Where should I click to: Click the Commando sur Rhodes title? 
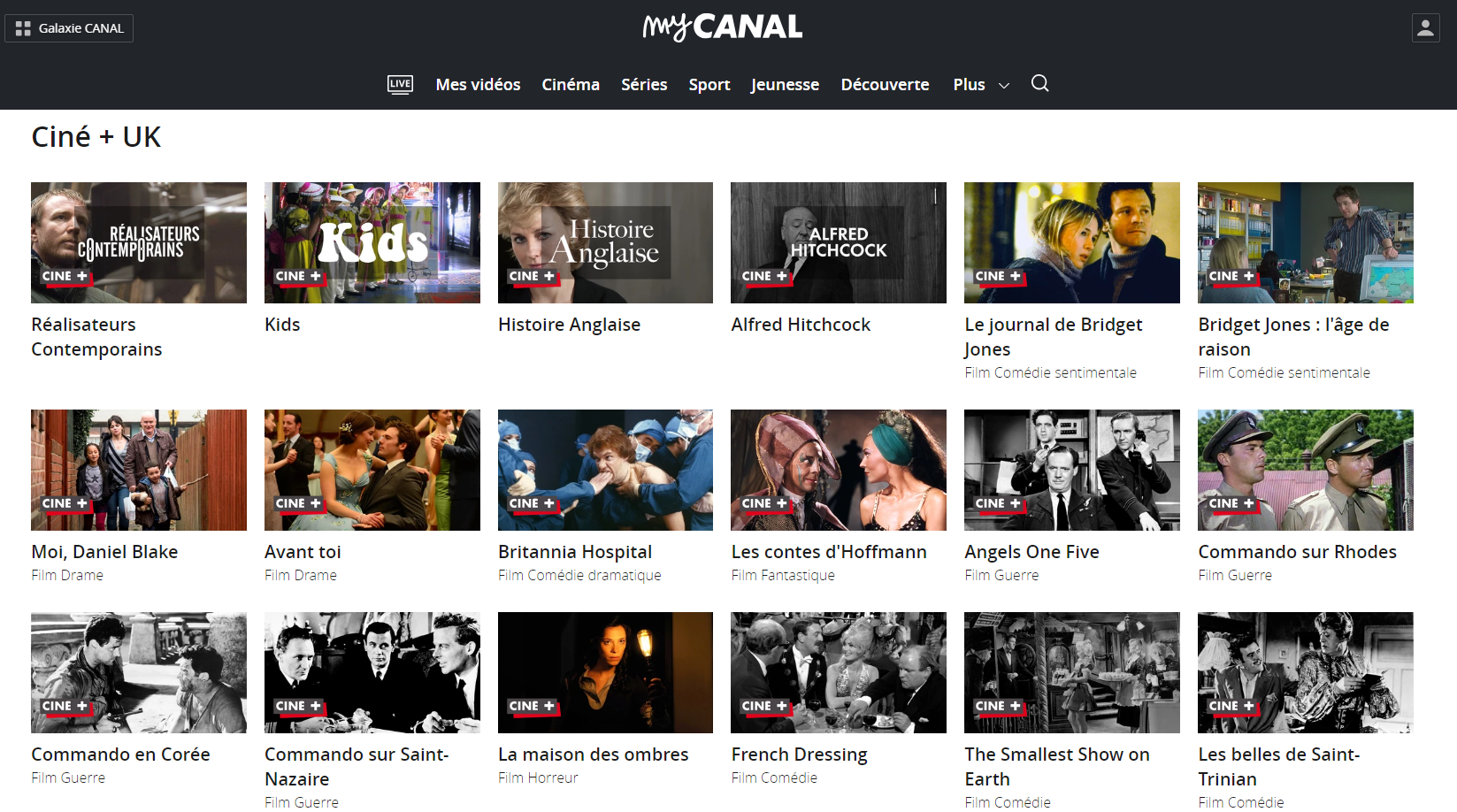(x=1297, y=552)
